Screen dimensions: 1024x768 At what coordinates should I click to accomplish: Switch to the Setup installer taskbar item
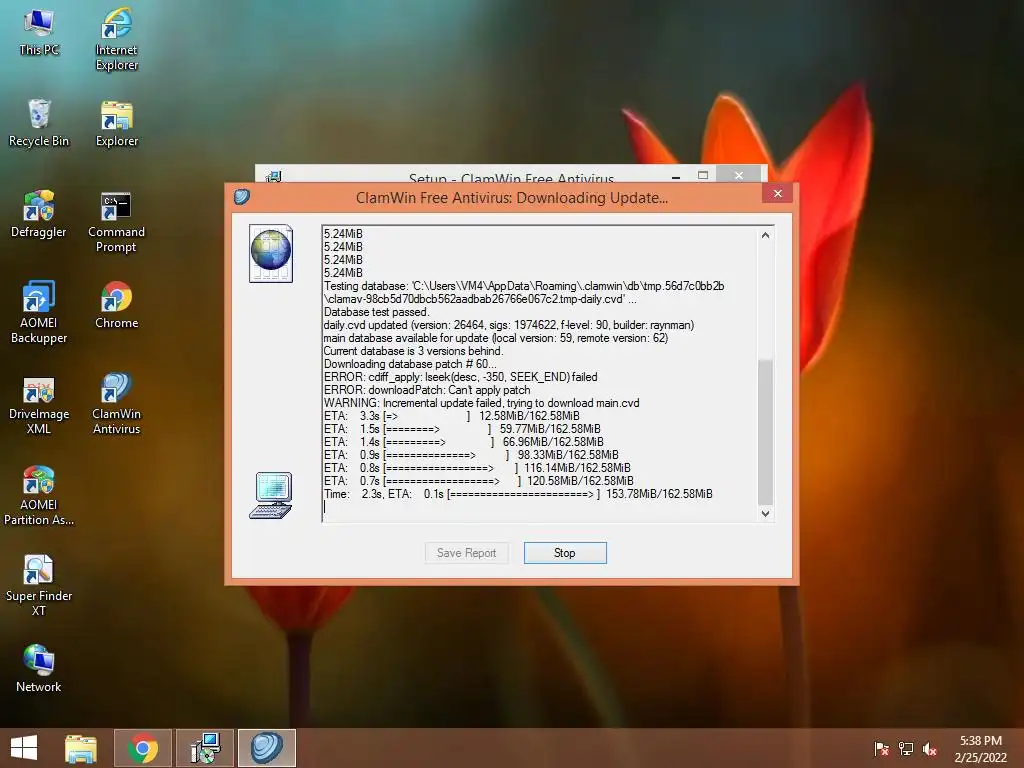click(x=205, y=748)
